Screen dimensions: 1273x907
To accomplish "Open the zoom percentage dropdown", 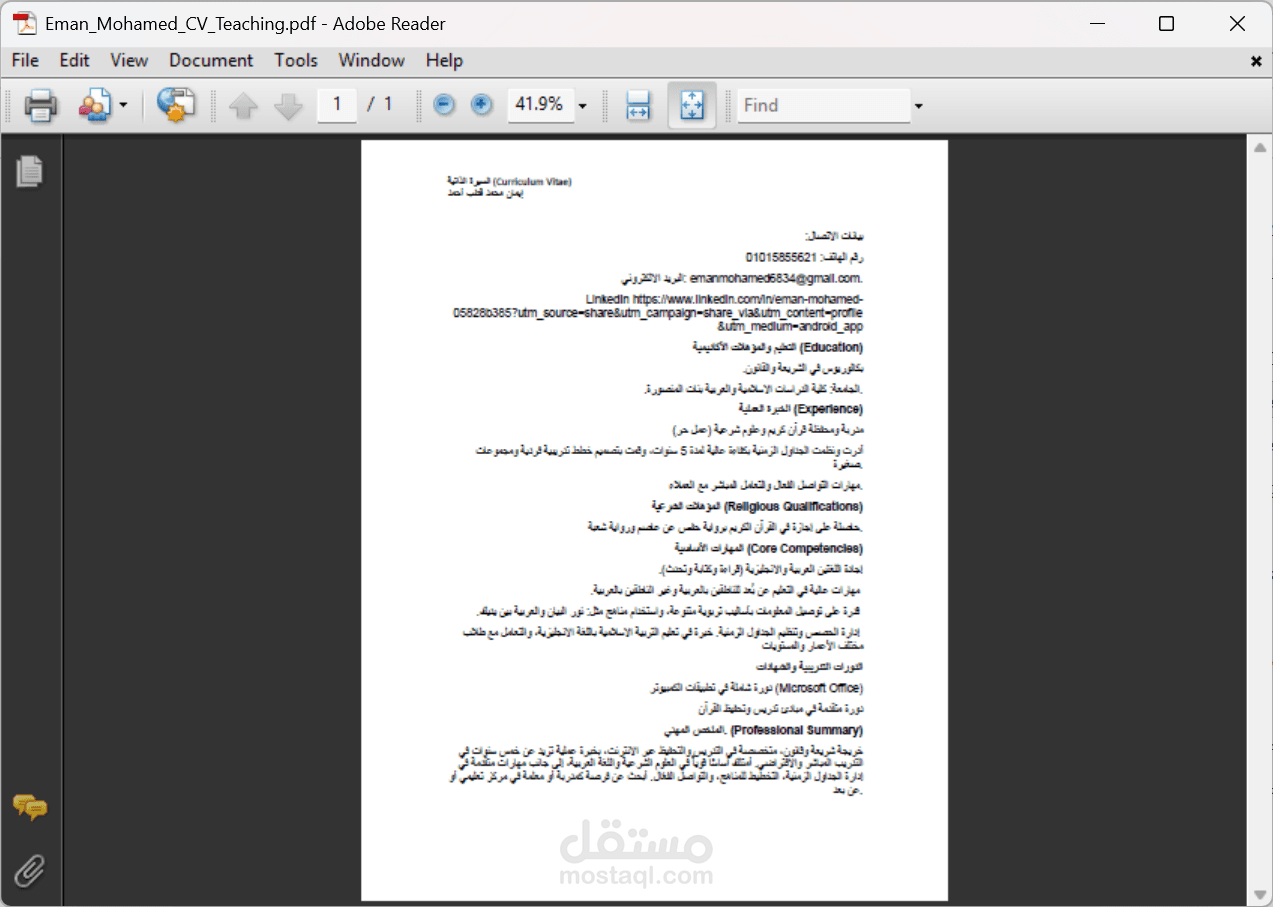I will pyautogui.click(x=582, y=104).
